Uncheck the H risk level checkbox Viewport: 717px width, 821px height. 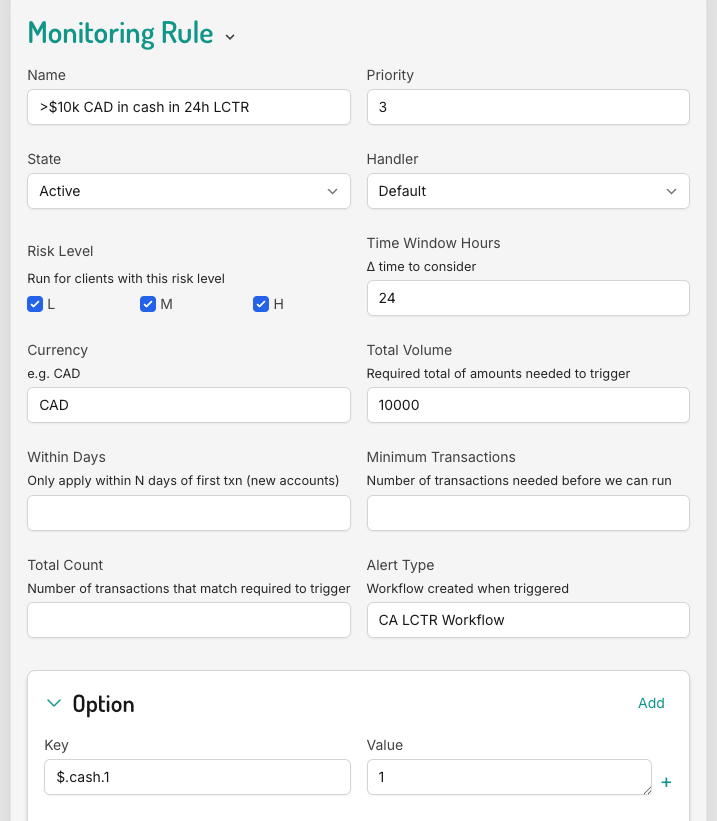coord(261,304)
